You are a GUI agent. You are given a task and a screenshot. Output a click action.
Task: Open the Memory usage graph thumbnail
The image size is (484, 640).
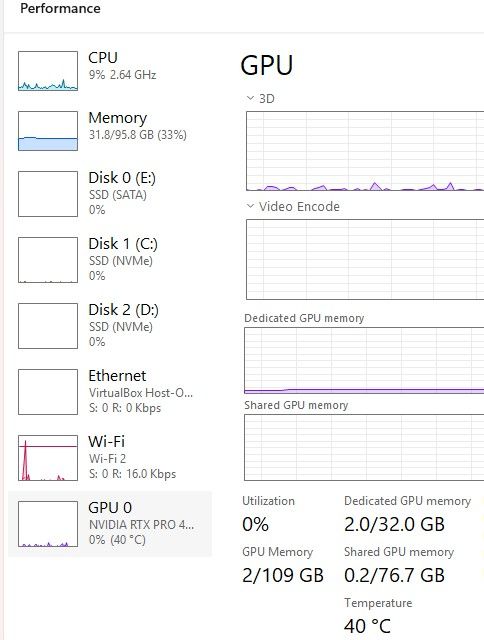(x=48, y=131)
